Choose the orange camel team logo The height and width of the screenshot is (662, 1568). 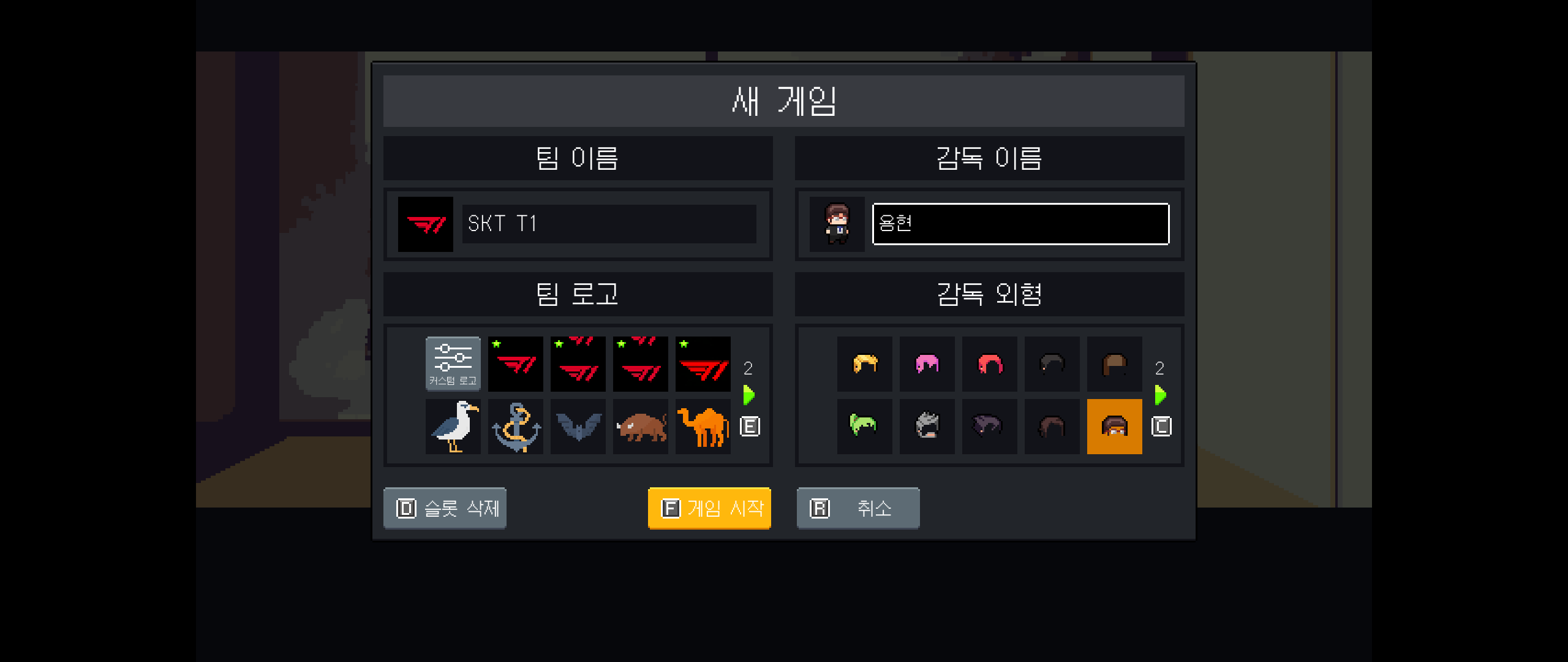pyautogui.click(x=703, y=427)
